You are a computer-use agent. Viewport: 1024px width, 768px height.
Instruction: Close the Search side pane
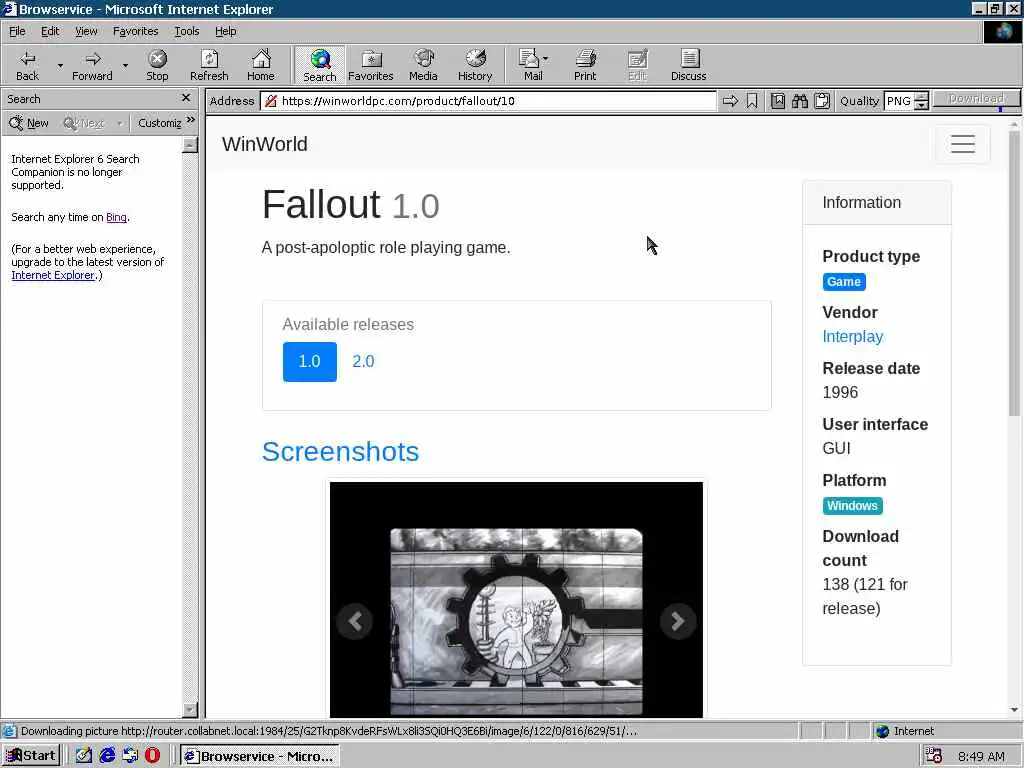[x=185, y=98]
